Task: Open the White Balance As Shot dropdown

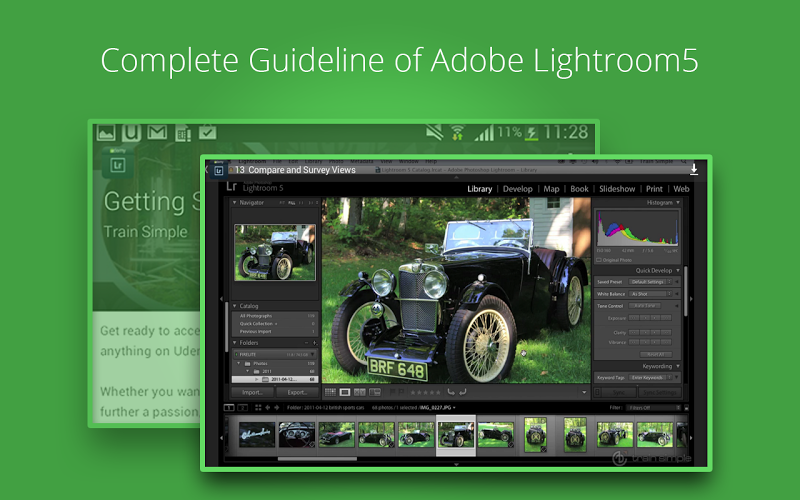Action: coord(651,294)
